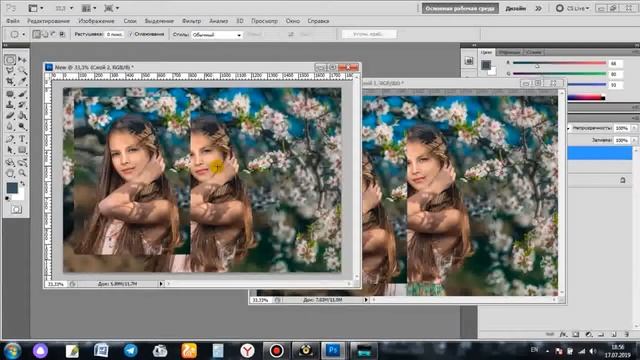
Task: Switch to the Образцы swatches tab
Action: (x=509, y=52)
